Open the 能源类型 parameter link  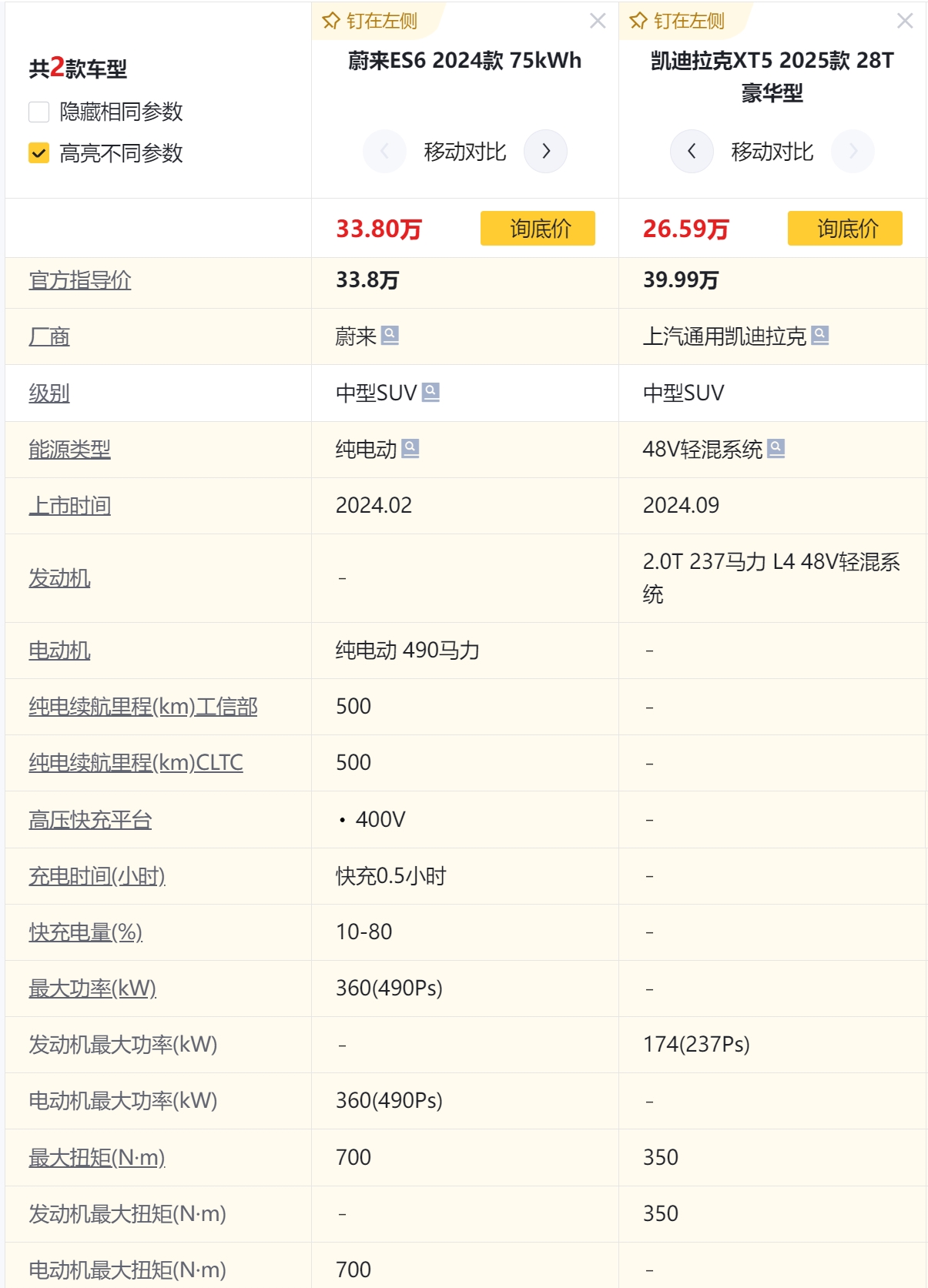click(x=69, y=450)
